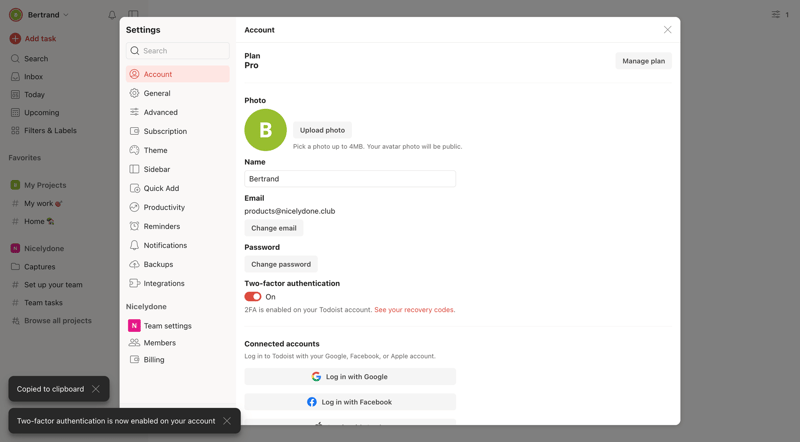
Task: Select Account settings tab
Action: 178,74
